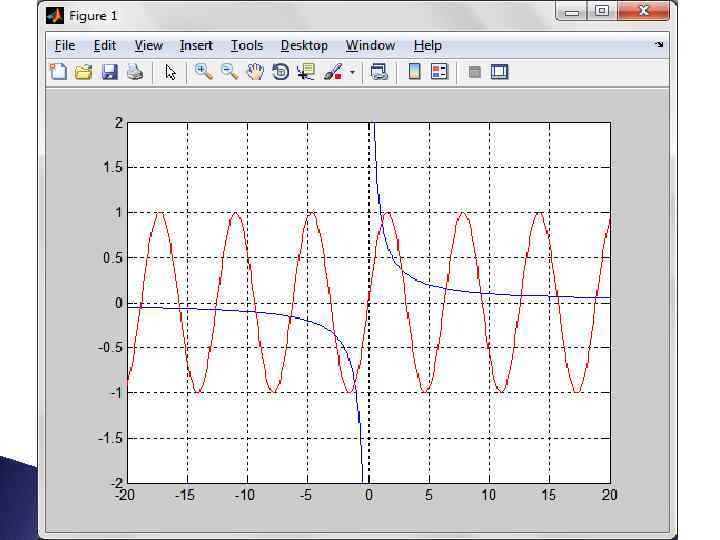Click the y-axis tick label 1.5

(x=113, y=167)
